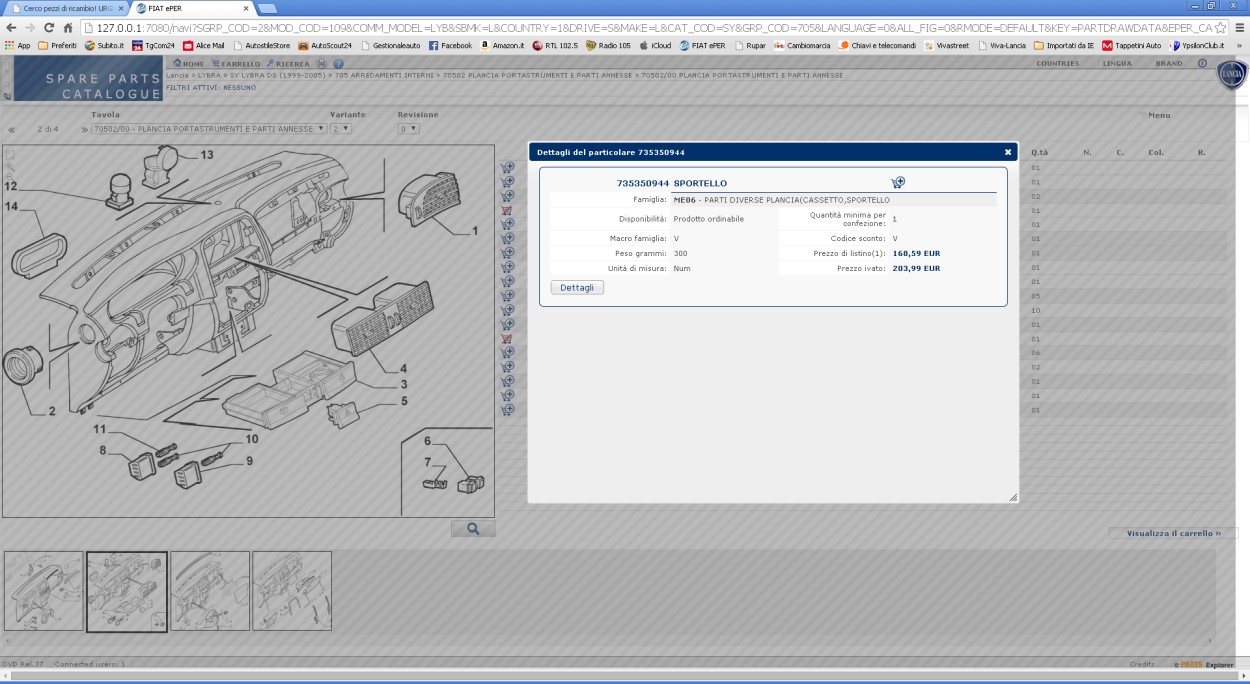Screen dimensions: 1250x684
Task: Select the fourth drawing thumbnail
Action: click(292, 591)
